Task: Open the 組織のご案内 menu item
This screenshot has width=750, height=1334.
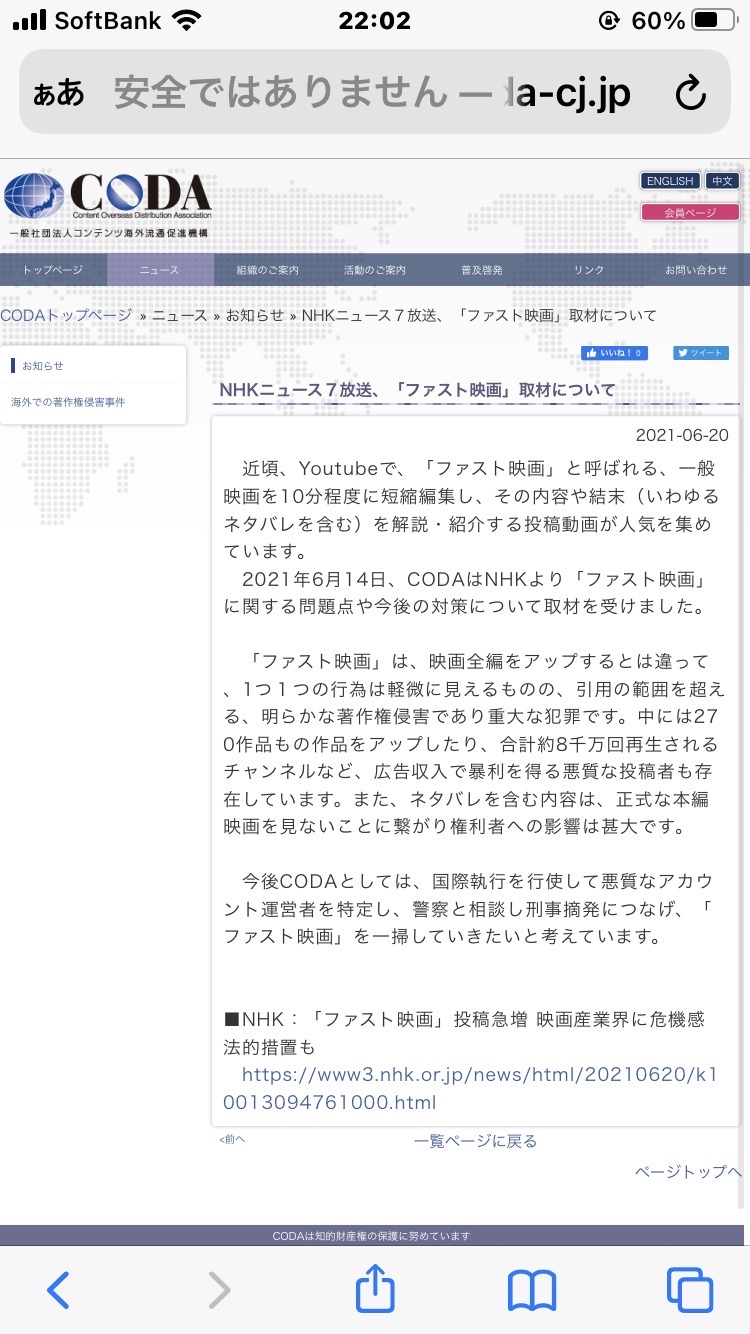Action: point(268,270)
